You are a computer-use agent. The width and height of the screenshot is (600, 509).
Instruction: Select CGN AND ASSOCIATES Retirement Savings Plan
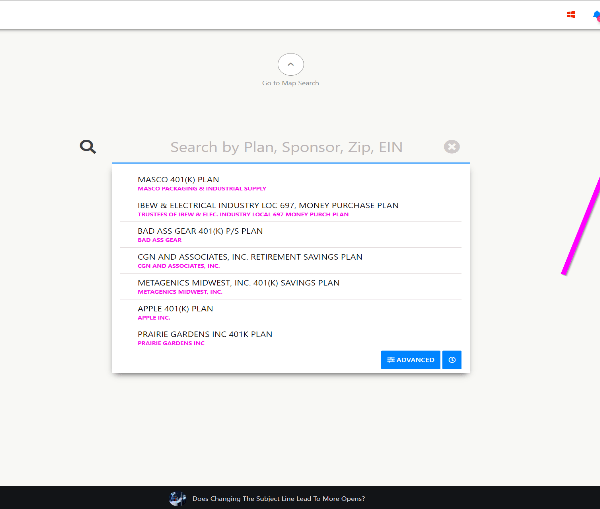[250, 257]
